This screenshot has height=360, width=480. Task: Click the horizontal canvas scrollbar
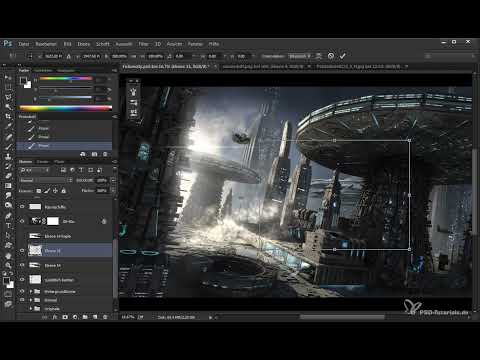click(x=342, y=317)
